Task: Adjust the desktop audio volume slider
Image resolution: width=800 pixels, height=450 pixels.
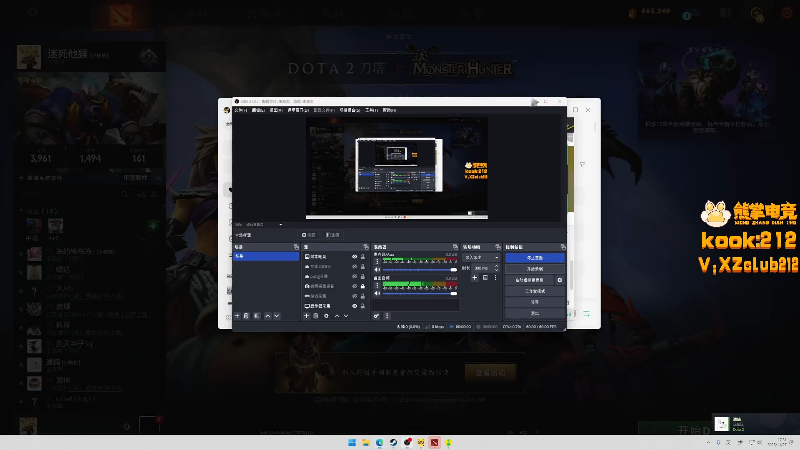Action: (x=419, y=293)
